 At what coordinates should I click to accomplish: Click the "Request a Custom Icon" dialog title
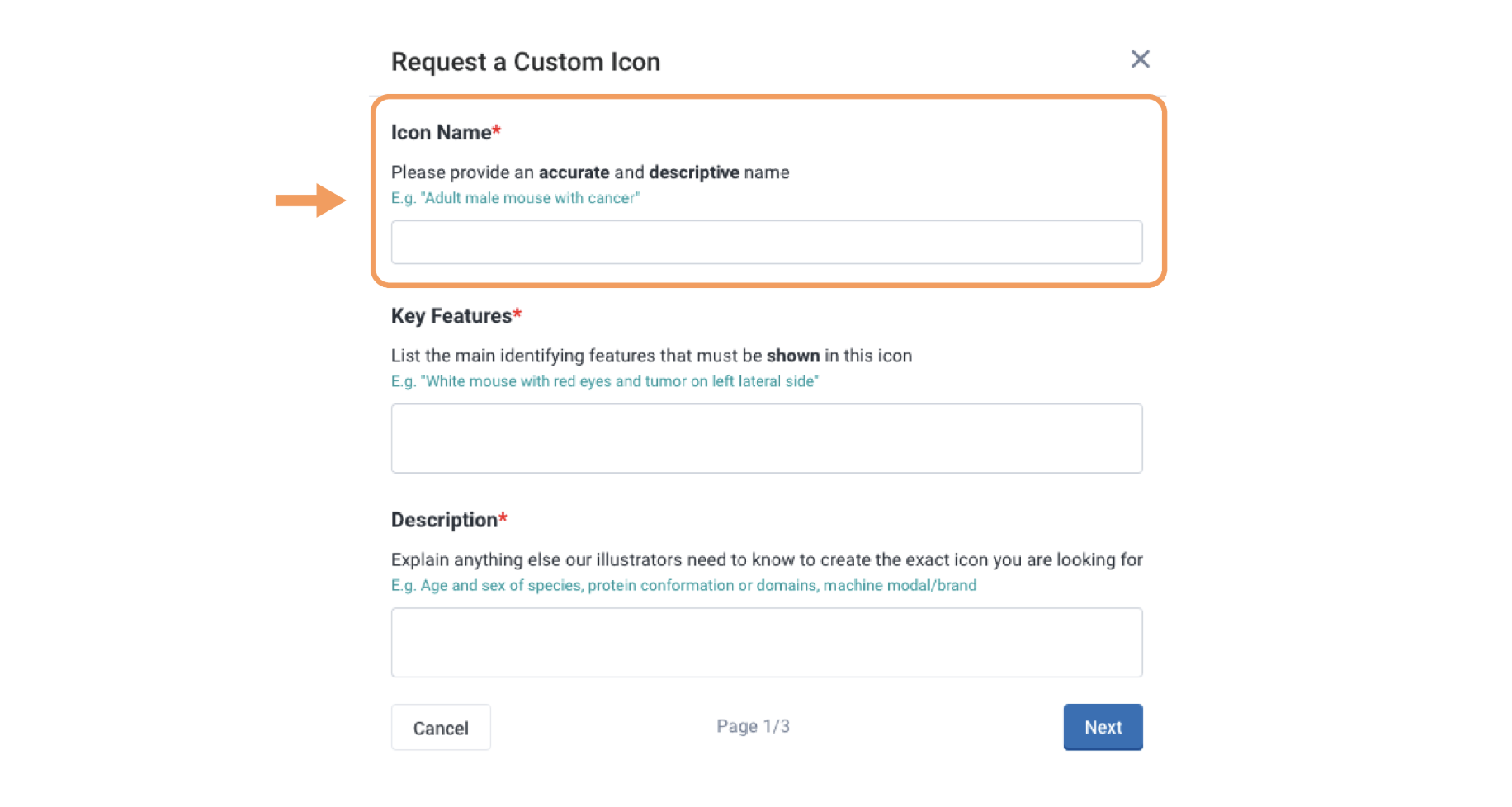(x=525, y=62)
